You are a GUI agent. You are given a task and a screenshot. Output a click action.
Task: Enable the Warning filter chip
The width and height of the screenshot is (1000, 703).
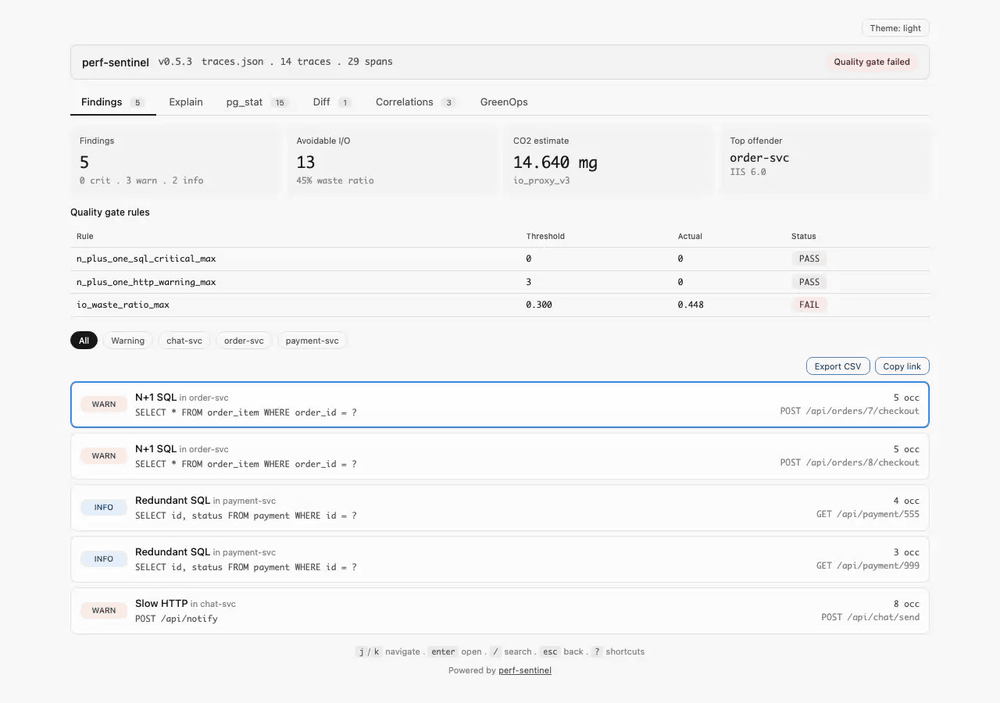point(128,340)
